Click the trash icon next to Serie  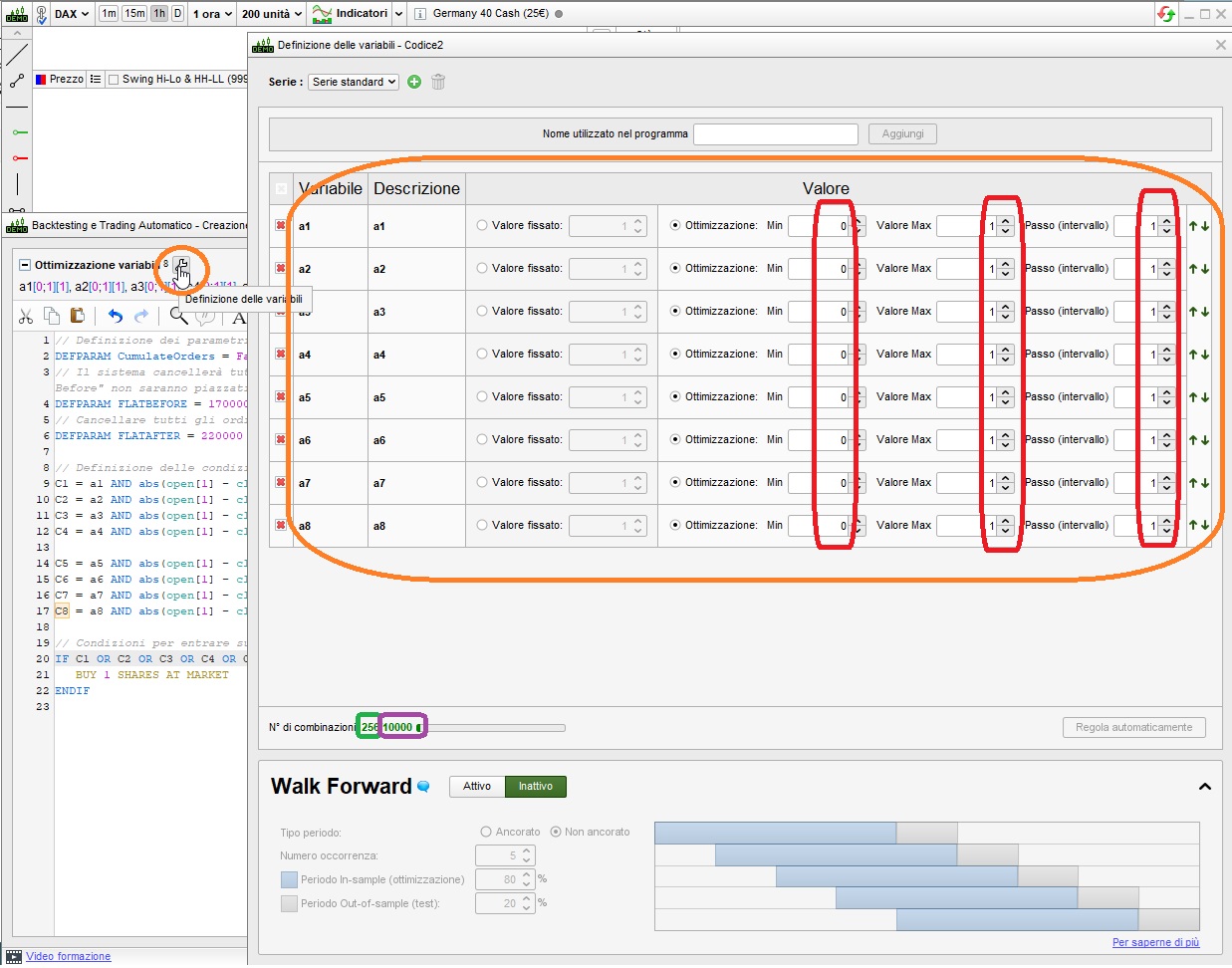(x=438, y=82)
